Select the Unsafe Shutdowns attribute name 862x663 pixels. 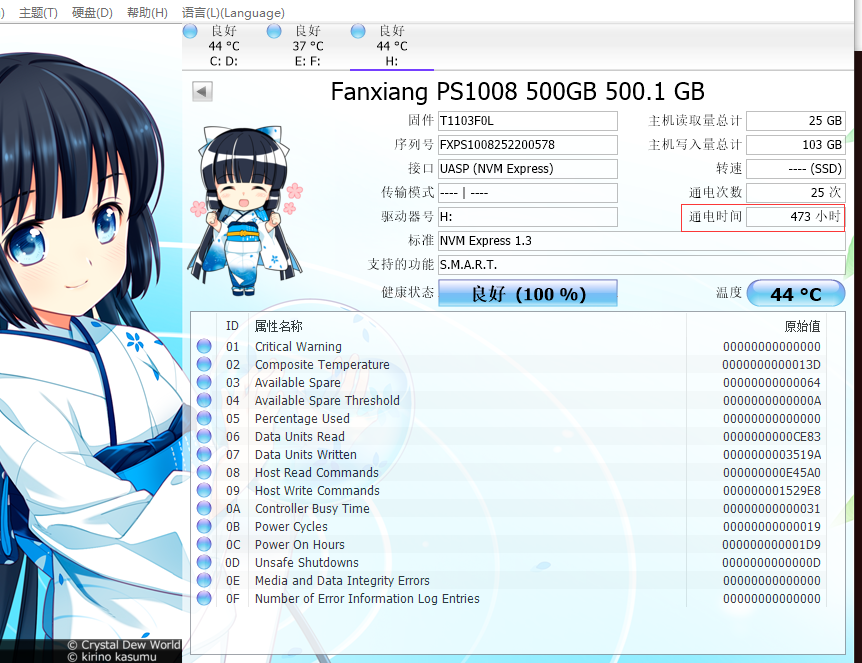[306, 562]
